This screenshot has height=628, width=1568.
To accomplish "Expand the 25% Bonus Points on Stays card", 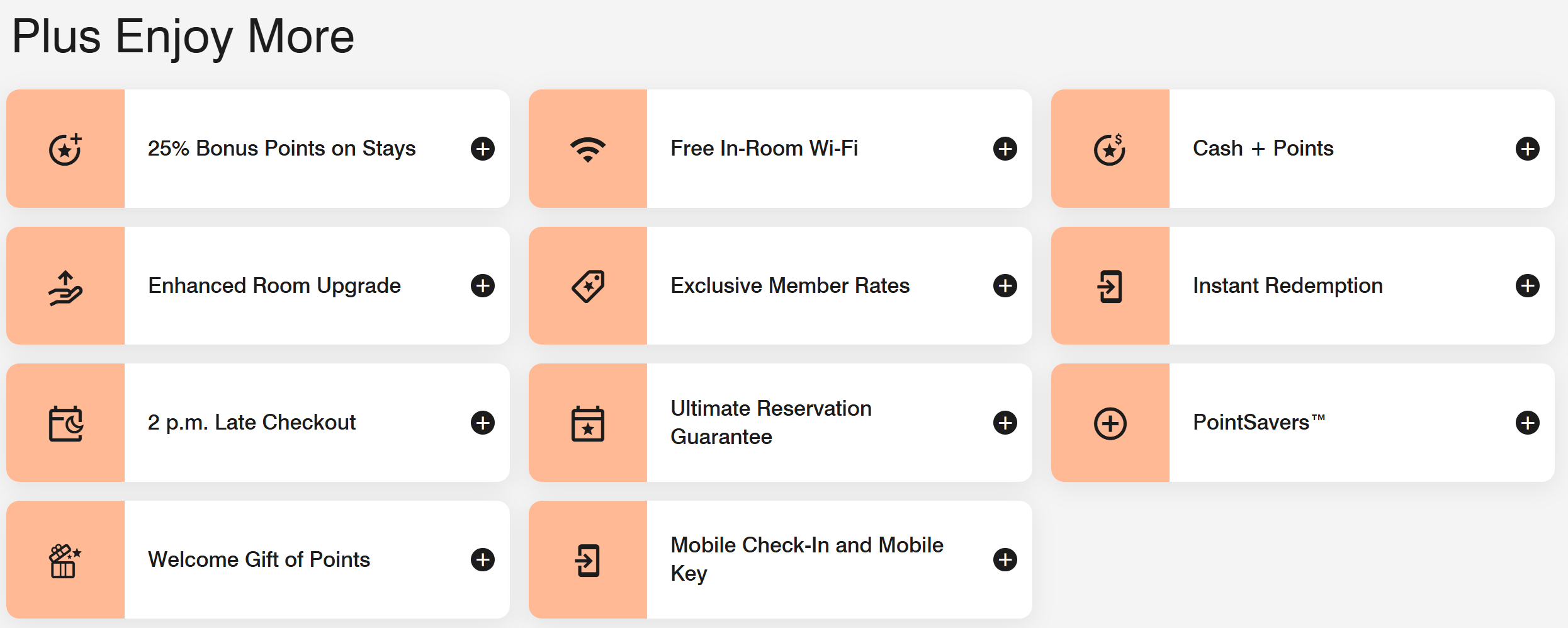I will [483, 149].
